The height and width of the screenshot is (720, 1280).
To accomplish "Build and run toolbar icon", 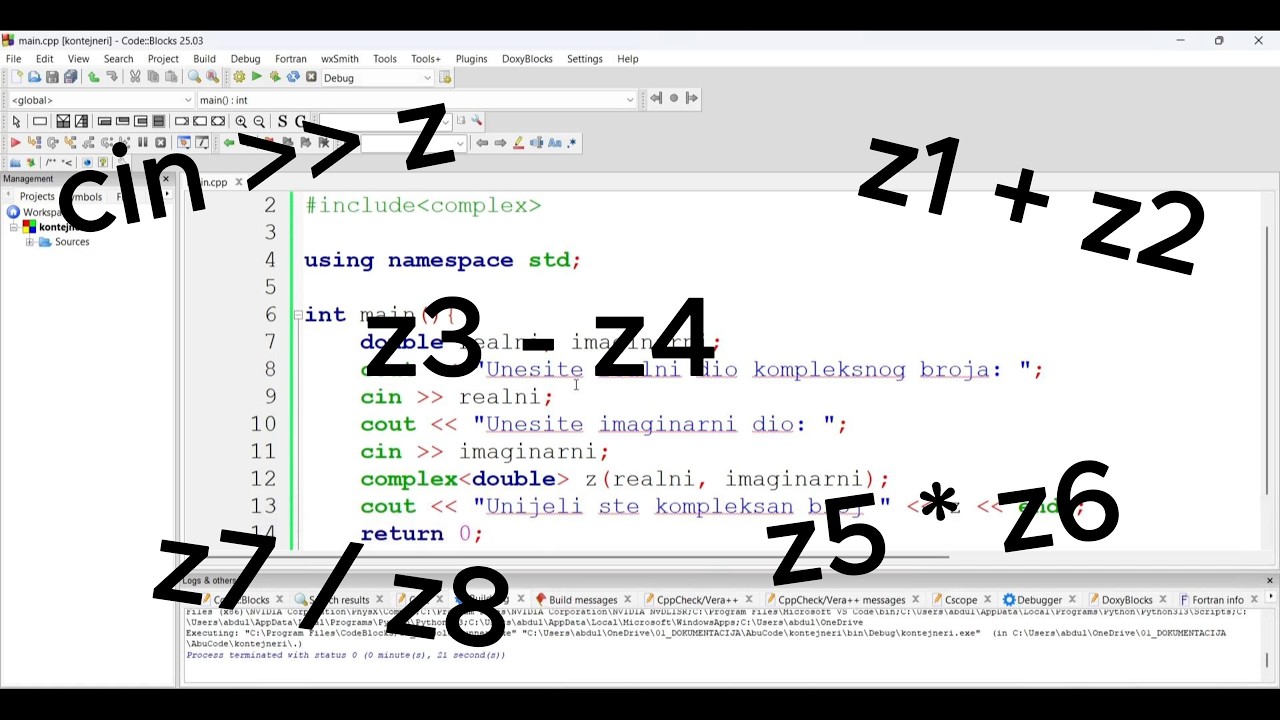I will tap(275, 77).
